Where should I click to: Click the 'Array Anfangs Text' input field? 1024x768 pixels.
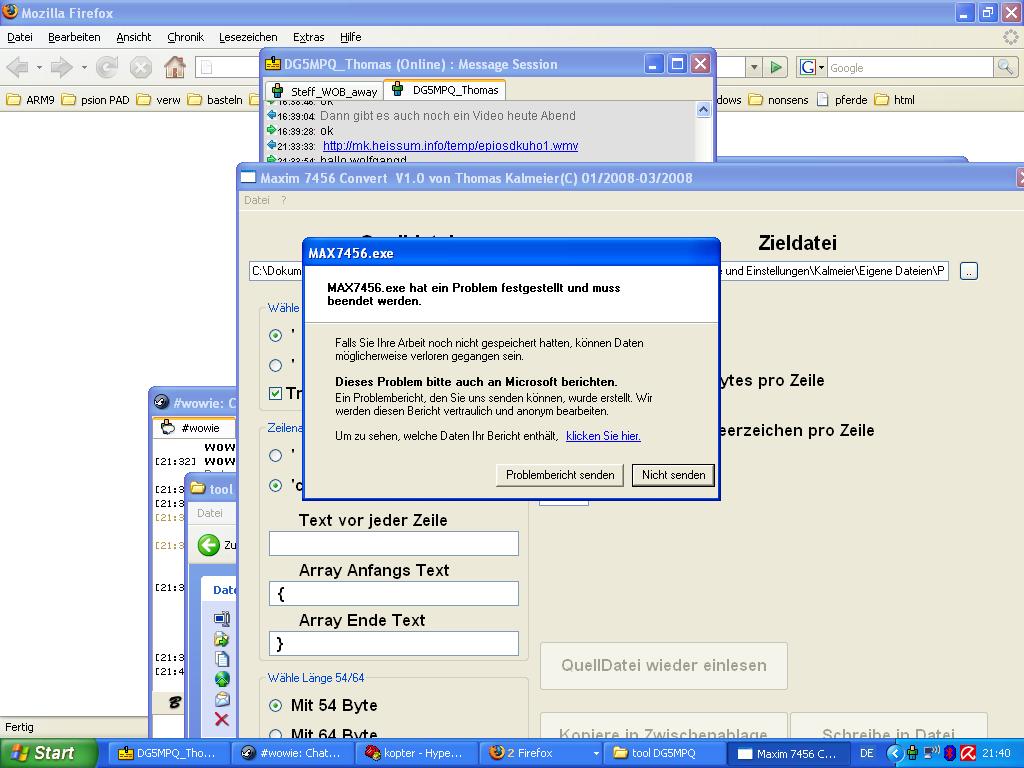point(393,593)
